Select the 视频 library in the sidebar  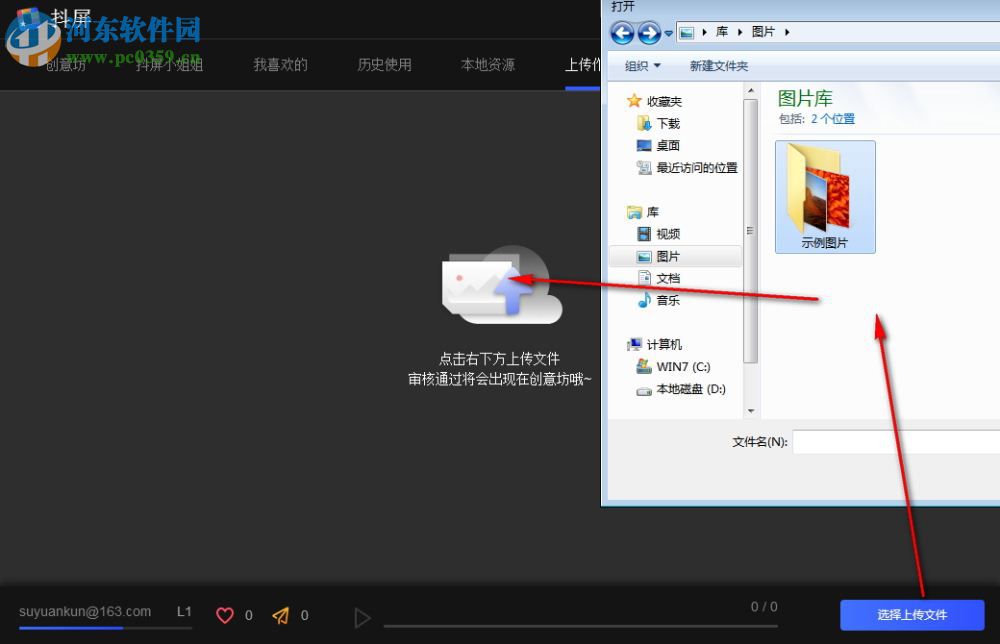click(x=666, y=233)
